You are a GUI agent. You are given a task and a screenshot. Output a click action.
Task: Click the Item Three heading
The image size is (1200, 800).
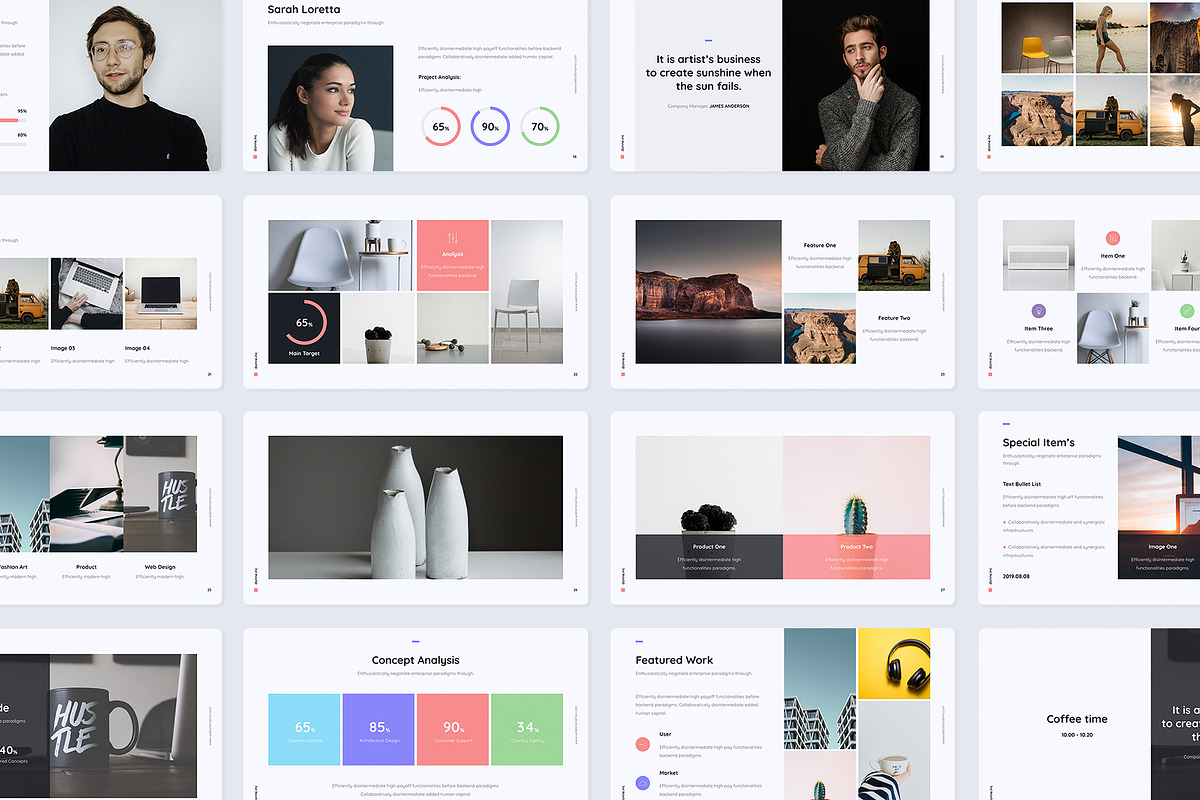click(1038, 329)
